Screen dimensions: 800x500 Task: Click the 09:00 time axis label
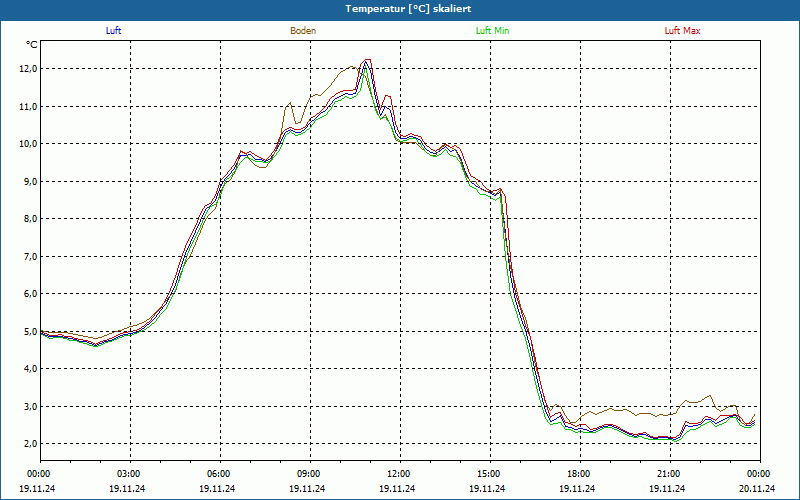(310, 473)
